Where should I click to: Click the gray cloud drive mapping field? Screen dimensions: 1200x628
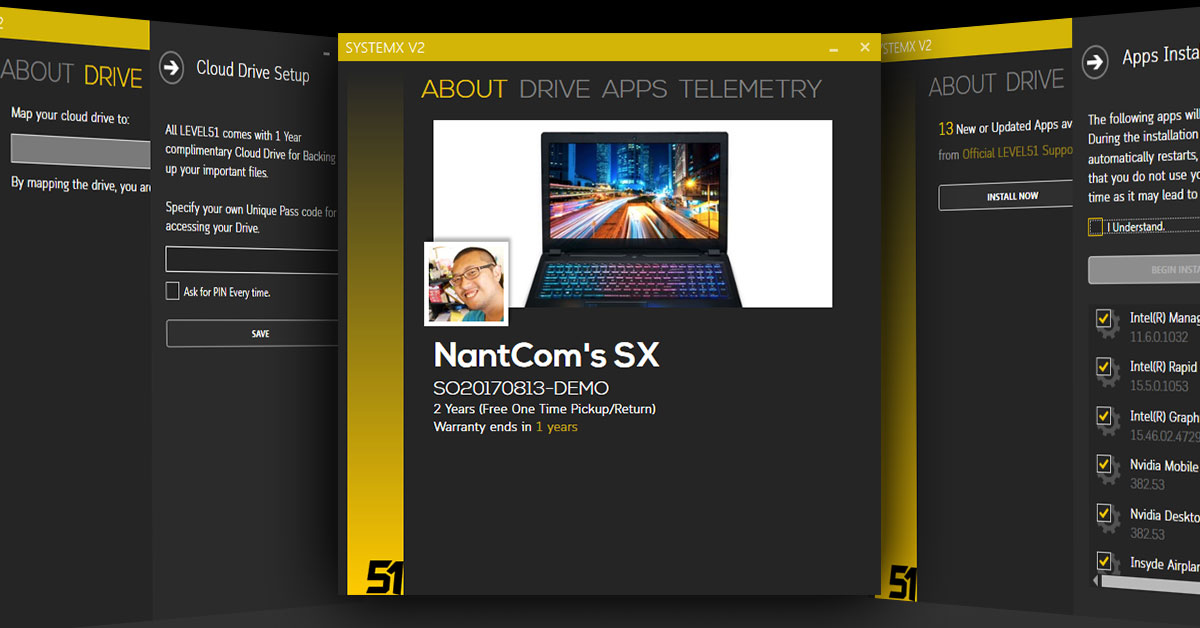pos(81,149)
